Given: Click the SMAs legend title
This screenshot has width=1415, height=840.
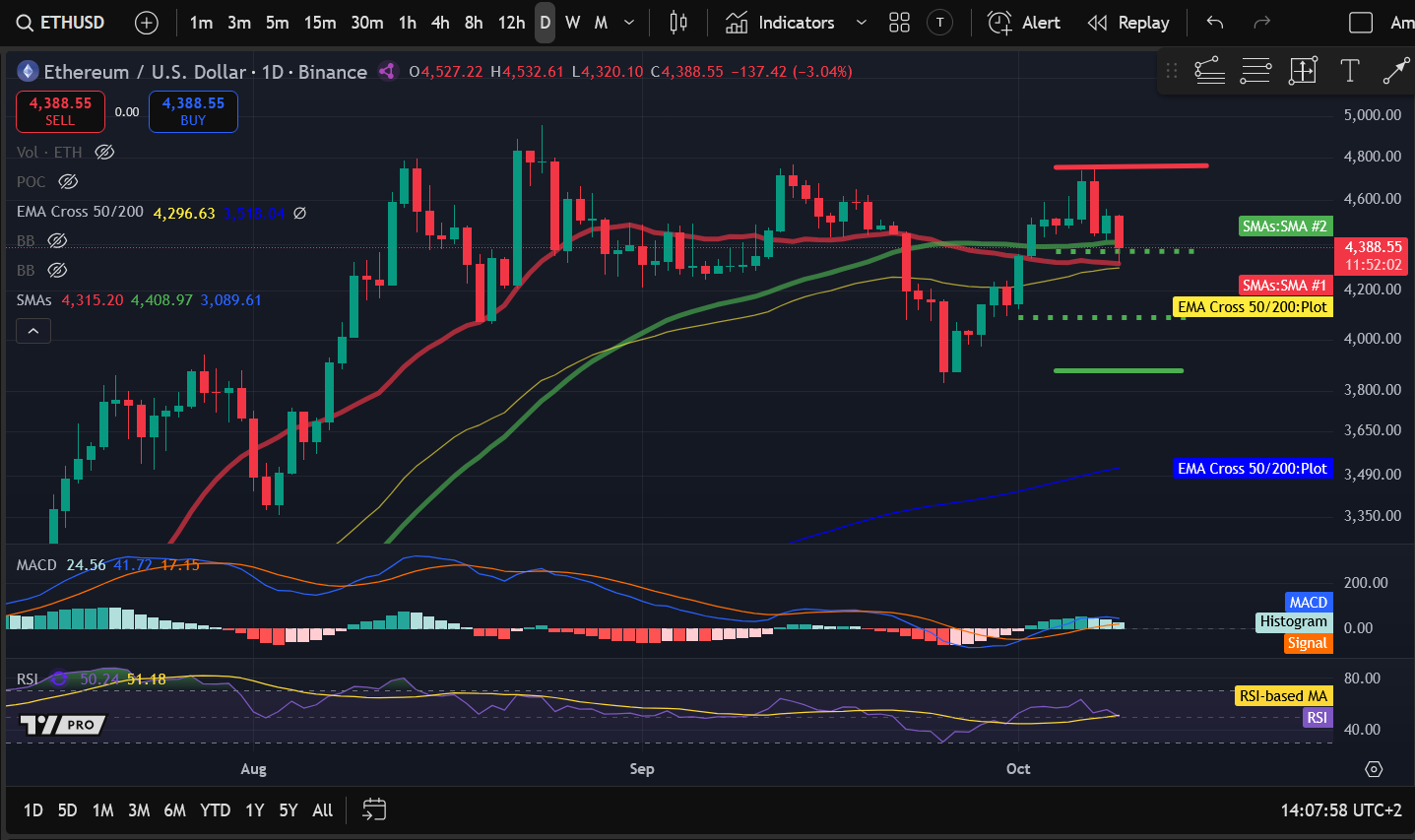Looking at the screenshot, I should 33,299.
